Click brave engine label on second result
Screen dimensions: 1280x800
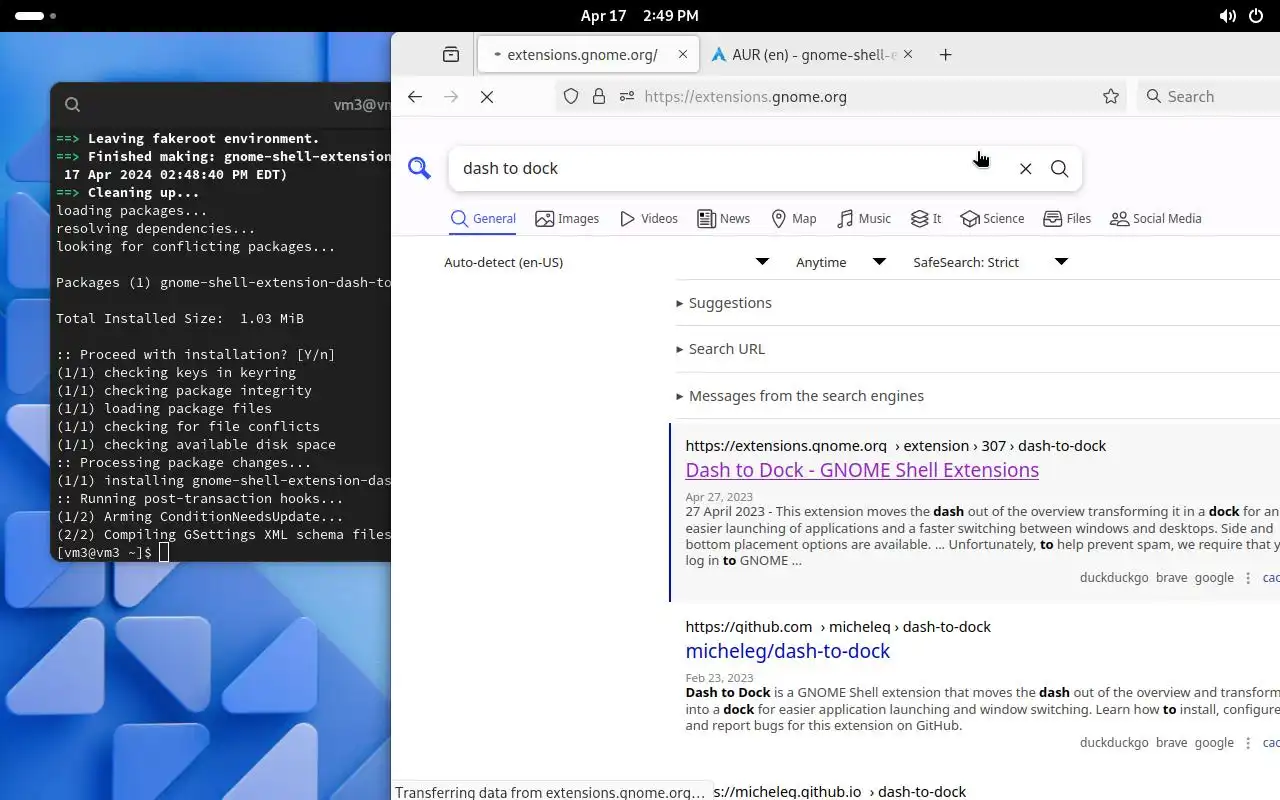click(x=1172, y=743)
